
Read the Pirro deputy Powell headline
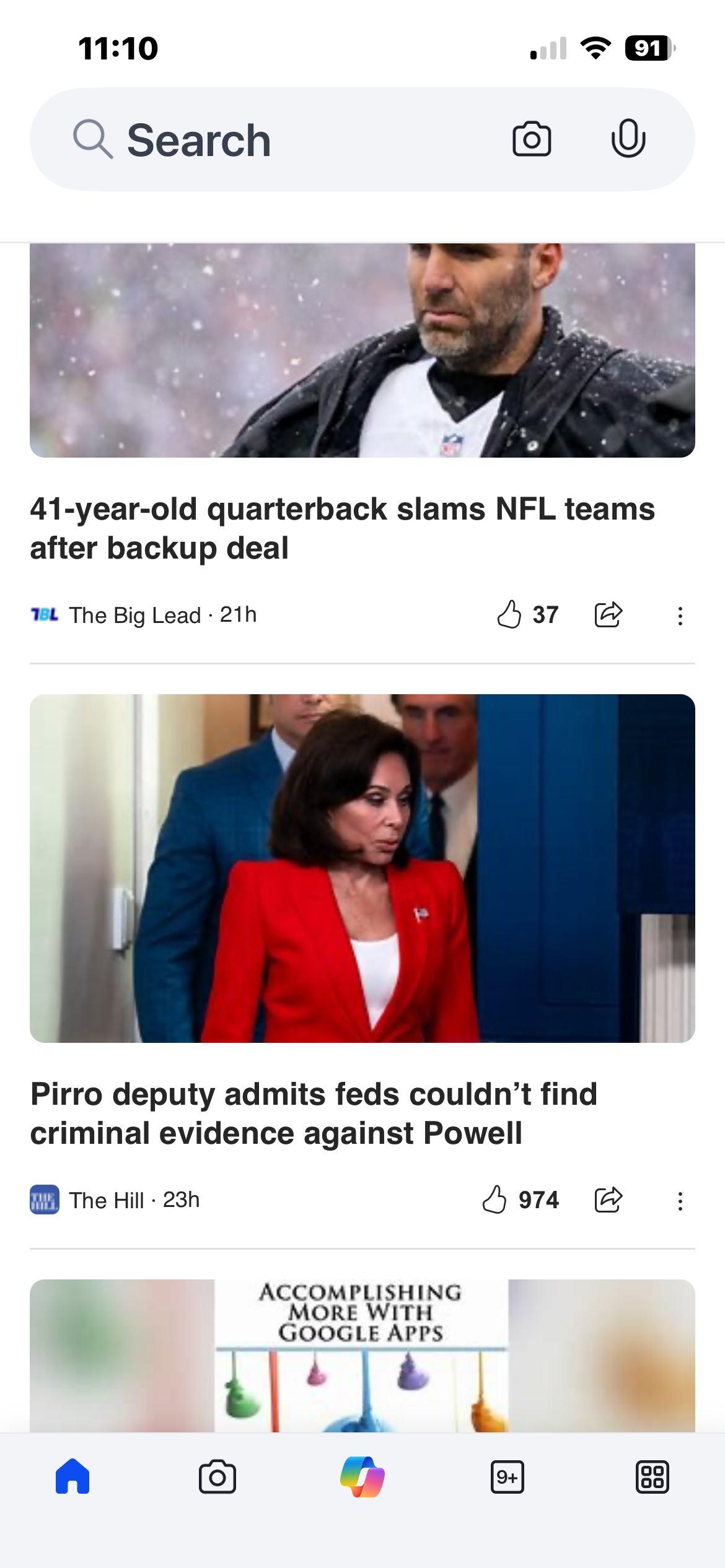[314, 1113]
